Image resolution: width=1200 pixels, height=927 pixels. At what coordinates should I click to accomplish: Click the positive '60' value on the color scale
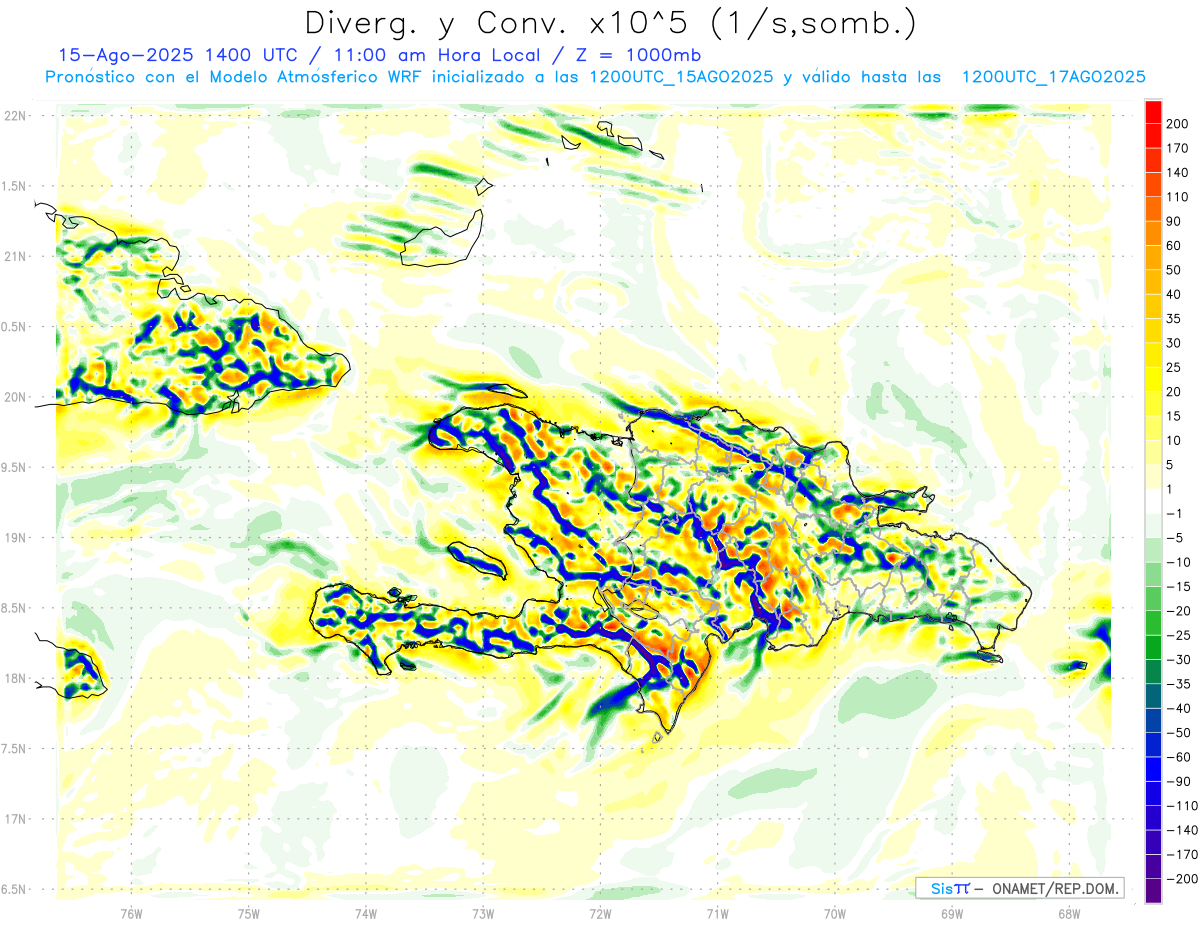pyautogui.click(x=1176, y=246)
